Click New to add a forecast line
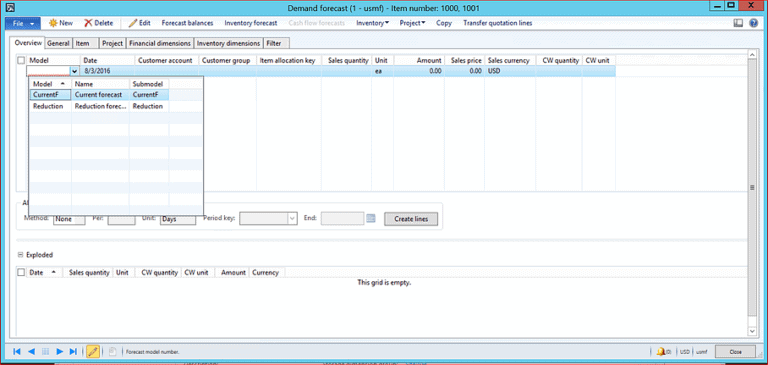768x365 pixels. pyautogui.click(x=61, y=23)
